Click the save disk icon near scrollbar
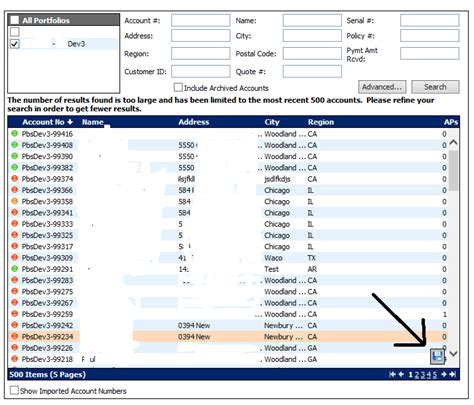 coord(437,357)
